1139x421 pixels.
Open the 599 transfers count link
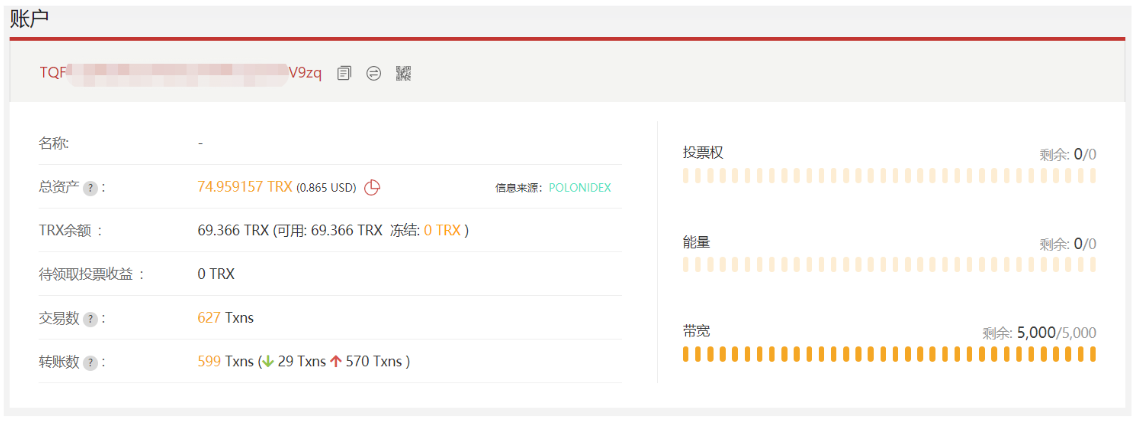(208, 362)
